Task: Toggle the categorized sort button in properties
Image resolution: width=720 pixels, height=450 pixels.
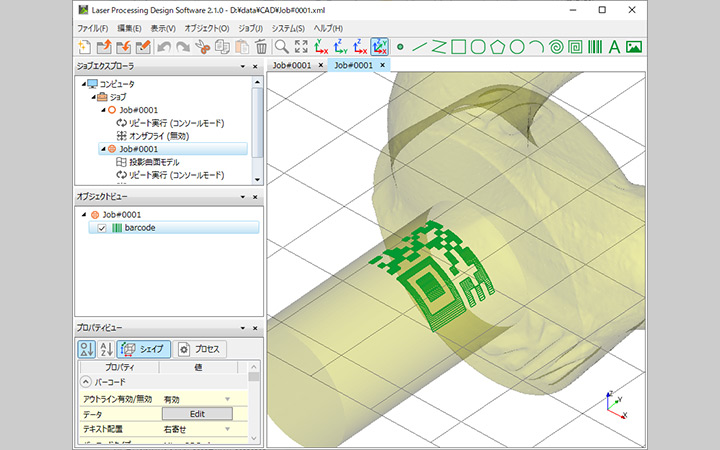Action: (87, 349)
